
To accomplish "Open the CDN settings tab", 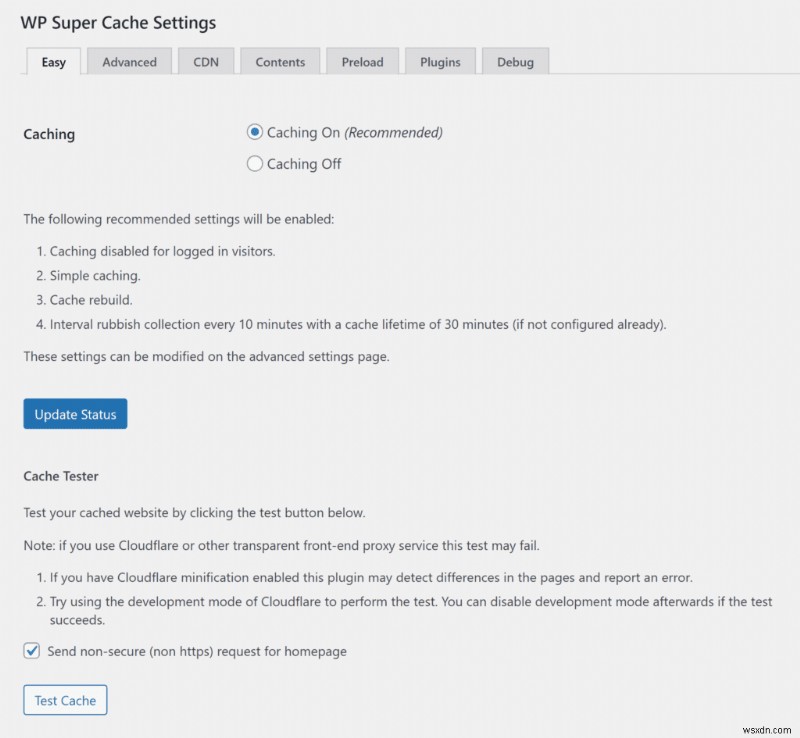I will click(x=206, y=61).
